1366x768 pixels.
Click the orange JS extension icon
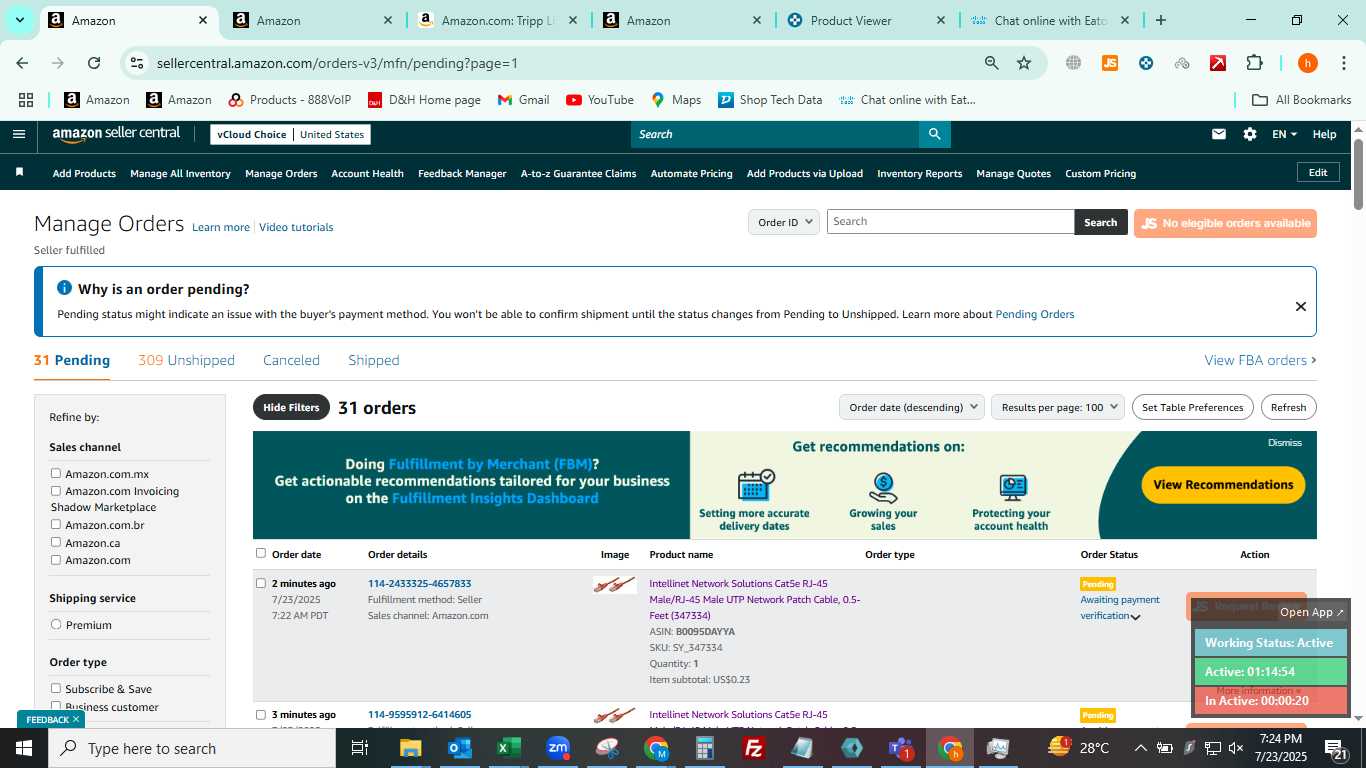point(1109,63)
